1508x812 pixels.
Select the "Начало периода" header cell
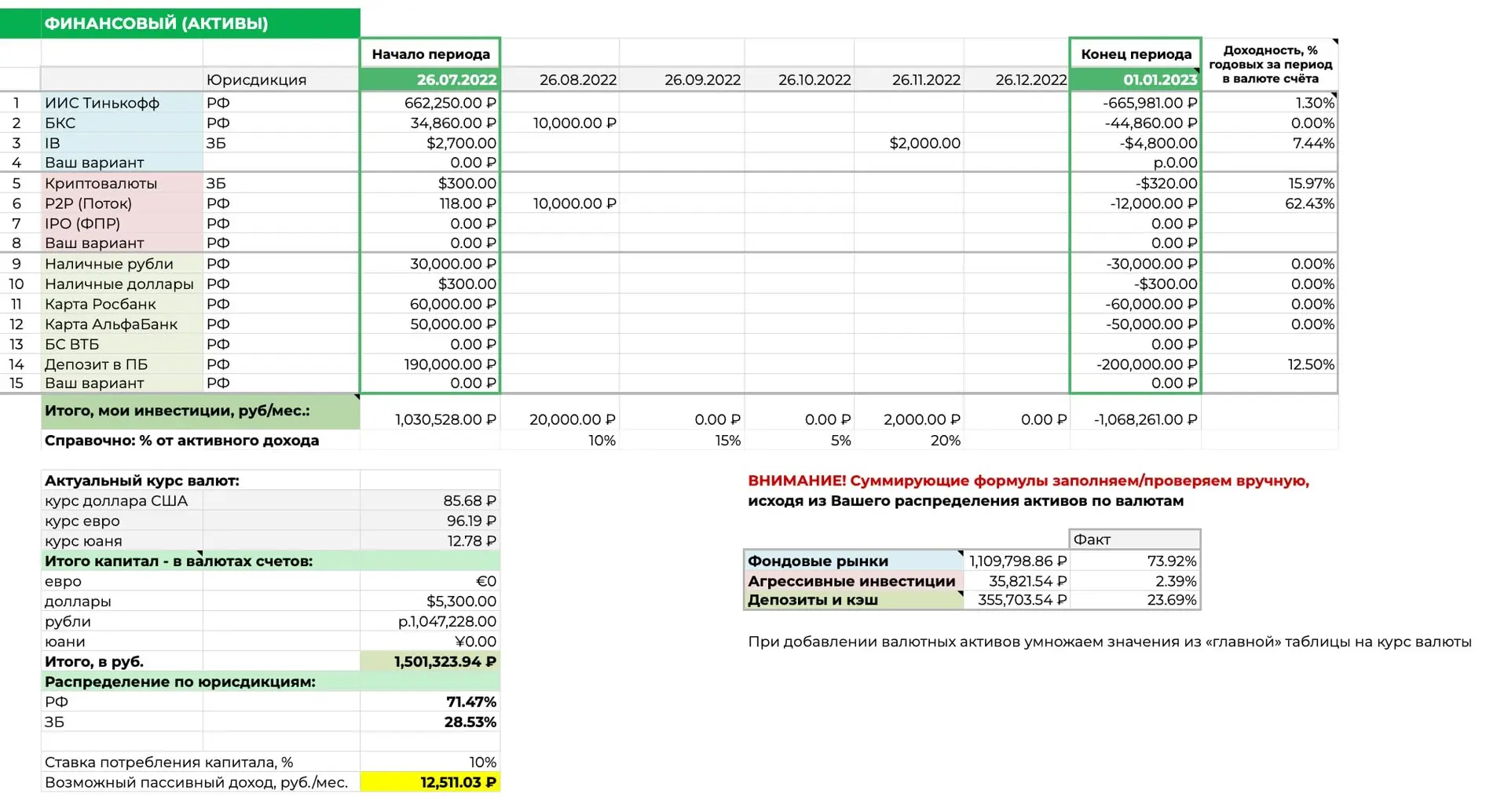430,54
